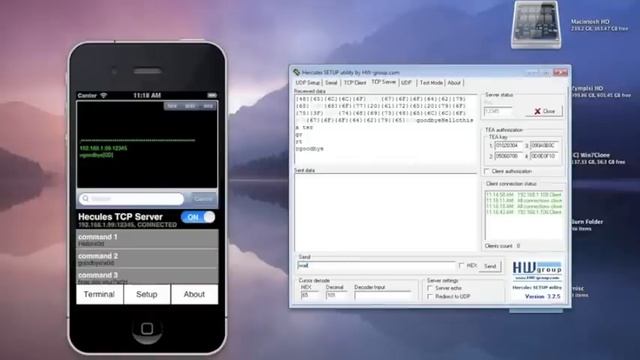Screen dimensions: 640x360
Task: Click the Decimal cursor decode field
Action: point(336,295)
